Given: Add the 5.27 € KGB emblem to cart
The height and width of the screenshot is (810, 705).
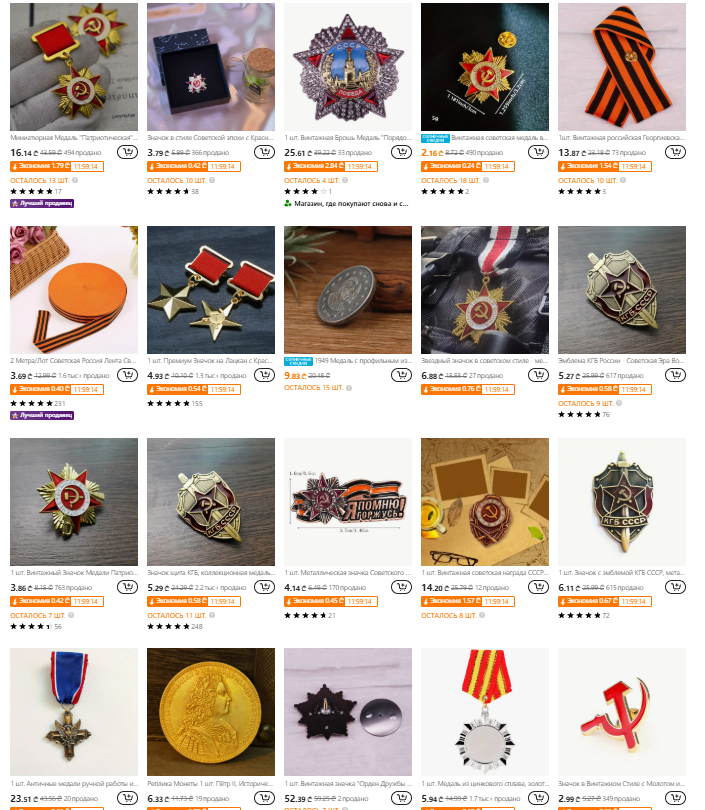Looking at the screenshot, I should pos(675,375).
